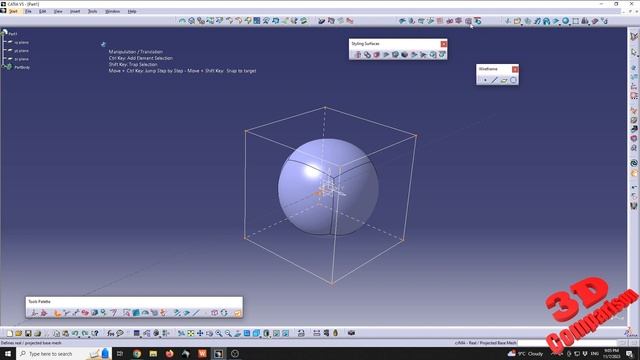Click the Undo icon
The width and height of the screenshot is (640, 360).
click(x=75, y=333)
